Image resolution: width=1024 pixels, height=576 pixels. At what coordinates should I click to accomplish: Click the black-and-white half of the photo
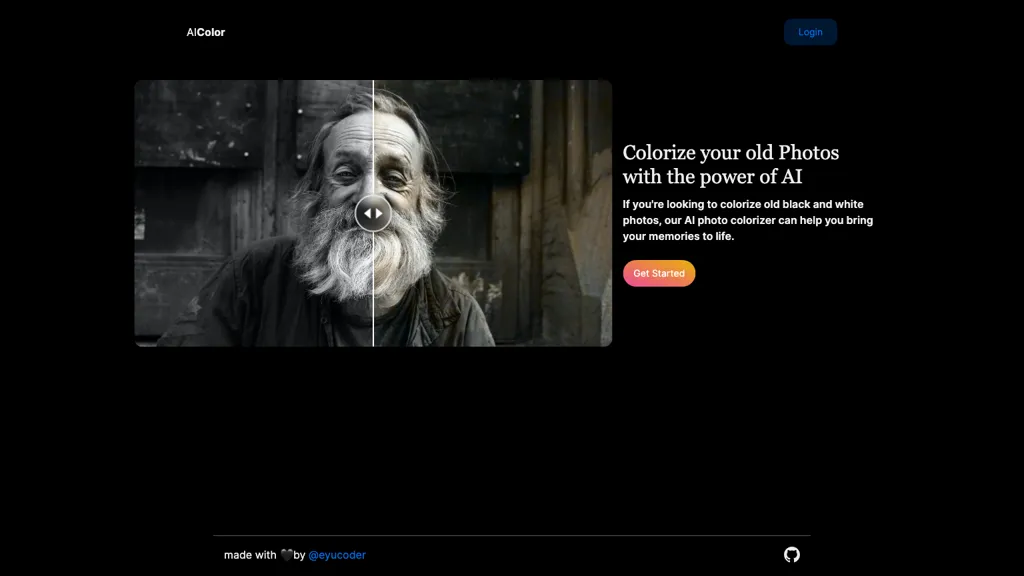253,214
